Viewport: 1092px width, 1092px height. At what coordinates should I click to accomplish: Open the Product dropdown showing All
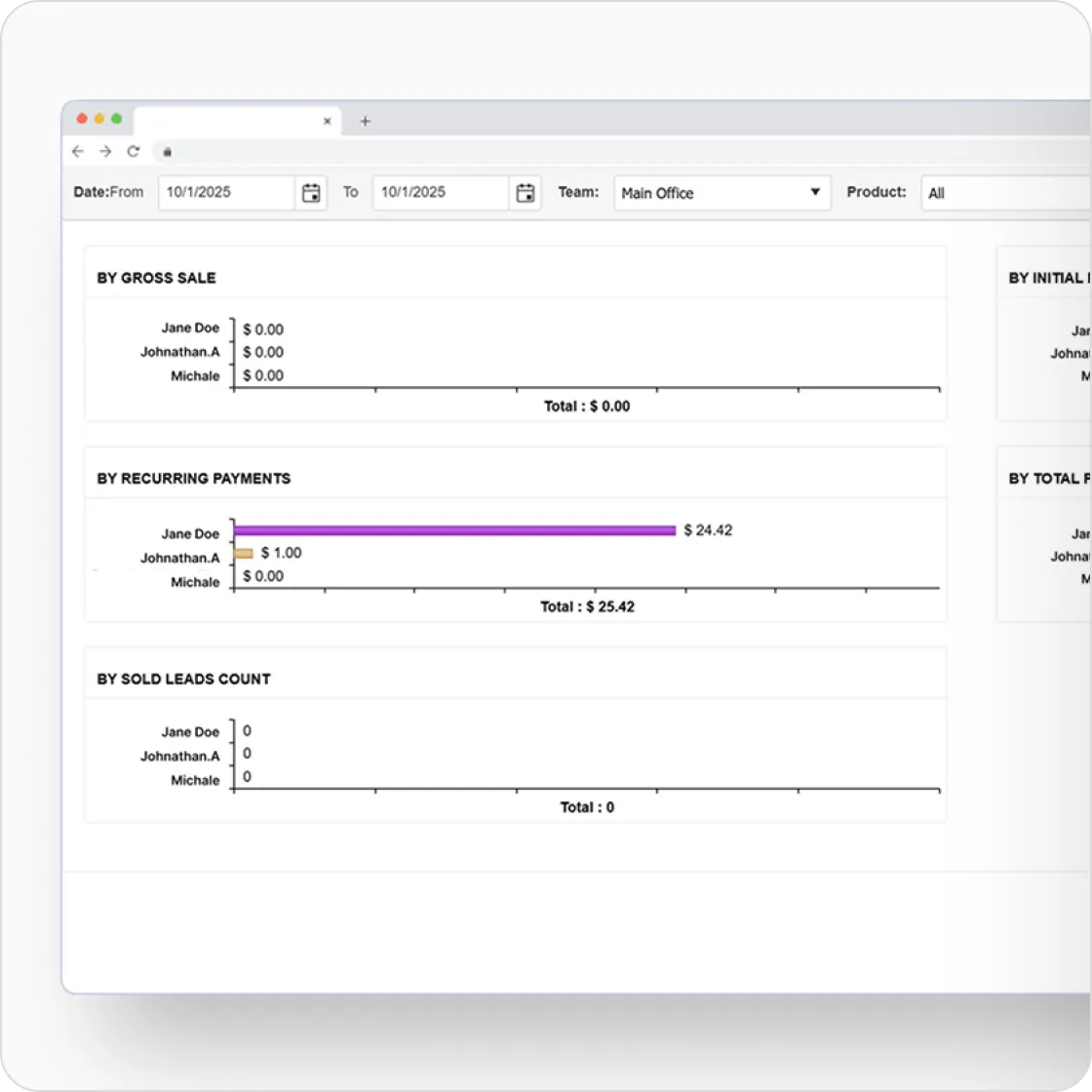tap(1004, 193)
